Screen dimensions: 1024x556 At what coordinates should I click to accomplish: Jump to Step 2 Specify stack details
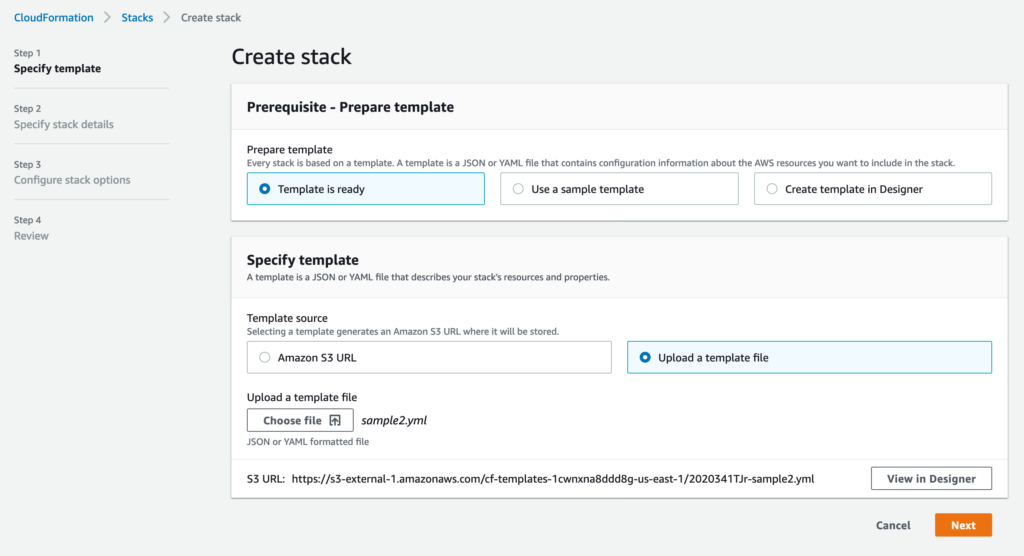63,125
